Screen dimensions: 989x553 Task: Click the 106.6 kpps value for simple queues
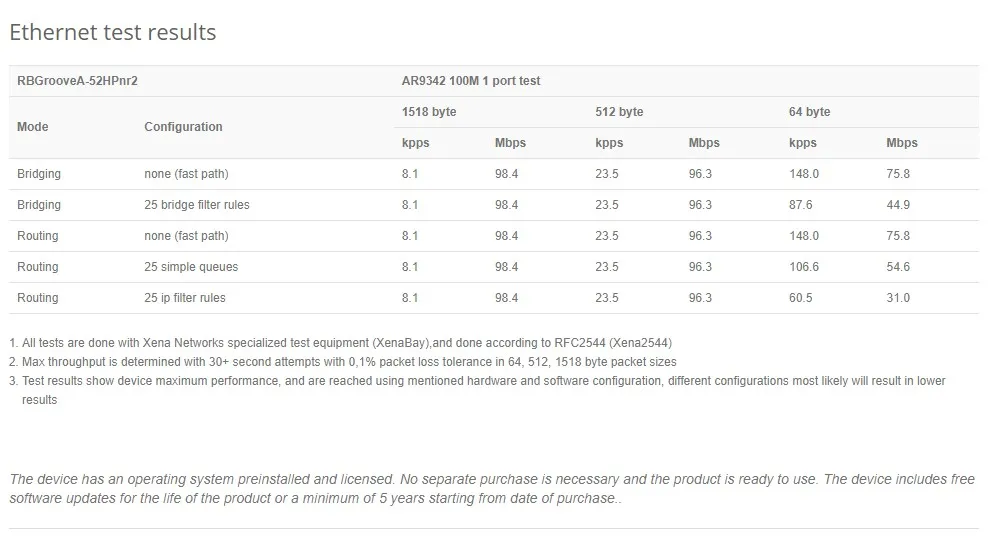804,267
